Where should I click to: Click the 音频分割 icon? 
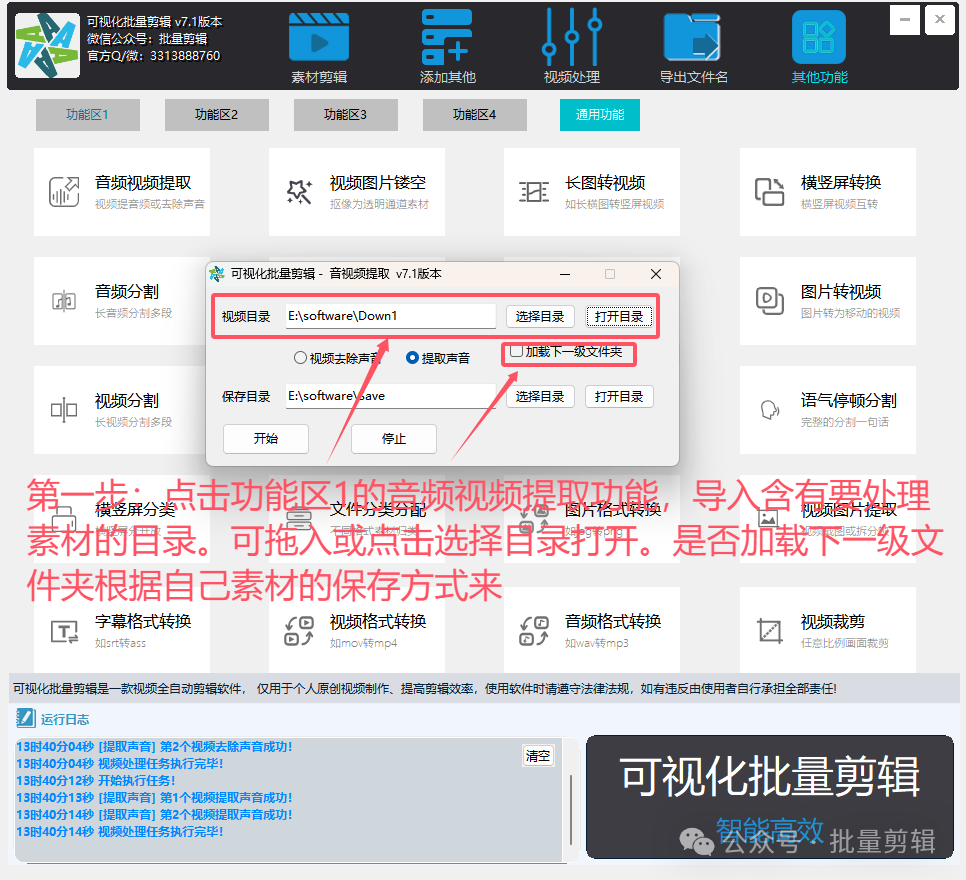click(x=64, y=301)
